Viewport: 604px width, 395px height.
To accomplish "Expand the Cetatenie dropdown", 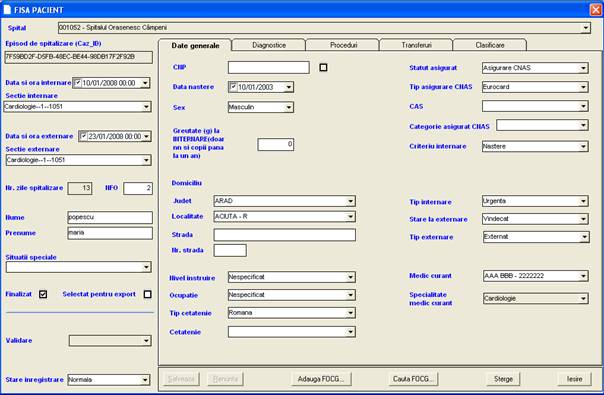I will [350, 332].
